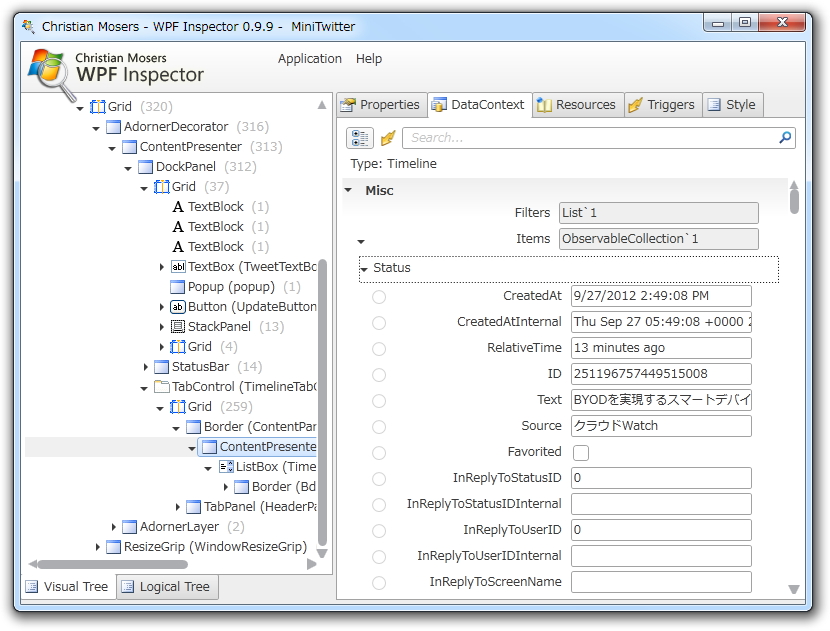This screenshot has height=631, width=830.
Task: Click the property panel scroll-down arrow
Action: tap(793, 589)
